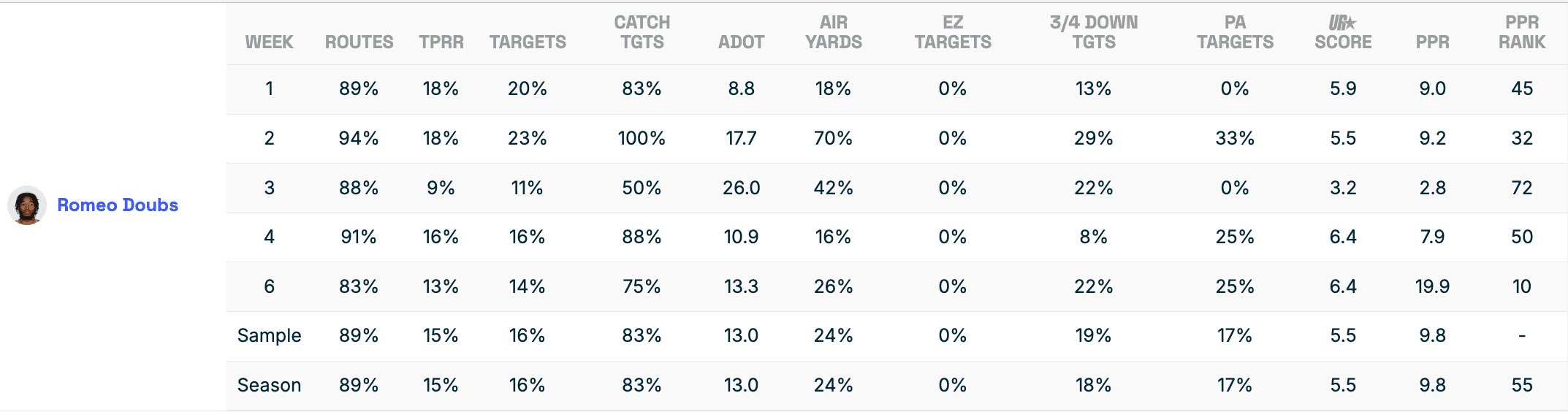Click the Sample row label
This screenshot has height=412, width=1568.
point(269,335)
